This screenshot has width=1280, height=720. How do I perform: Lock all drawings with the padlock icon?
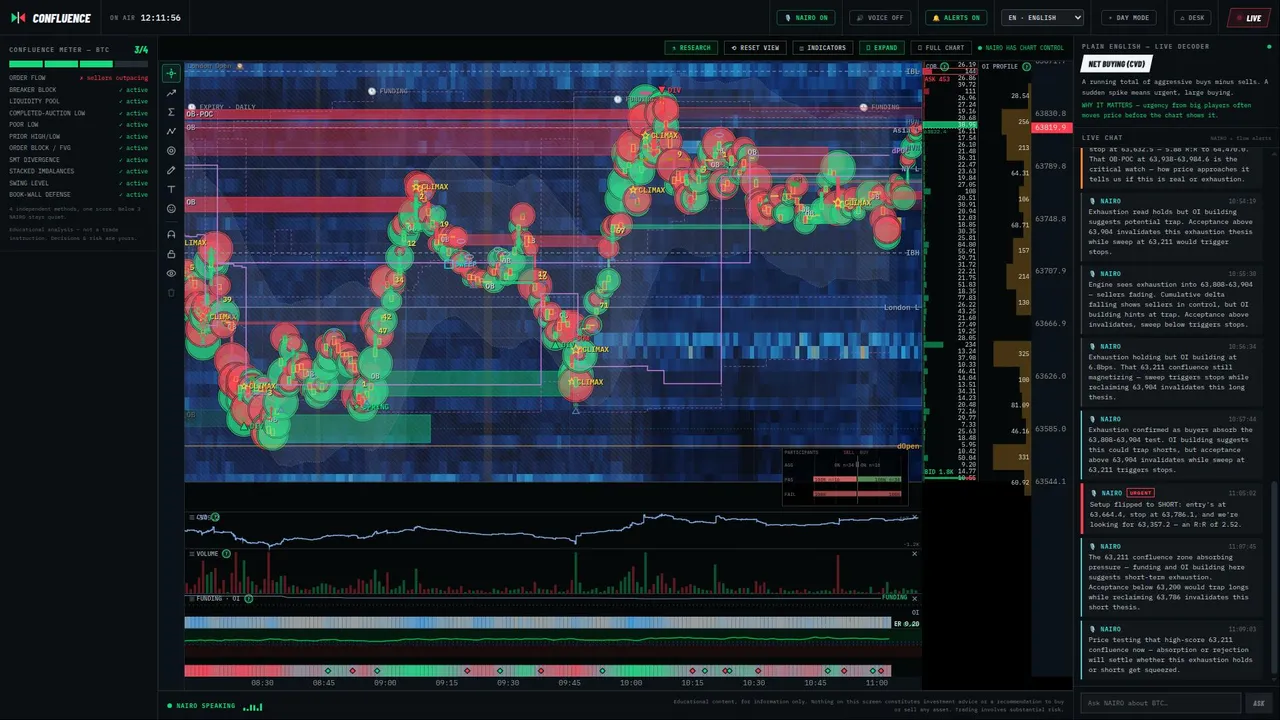[x=171, y=254]
